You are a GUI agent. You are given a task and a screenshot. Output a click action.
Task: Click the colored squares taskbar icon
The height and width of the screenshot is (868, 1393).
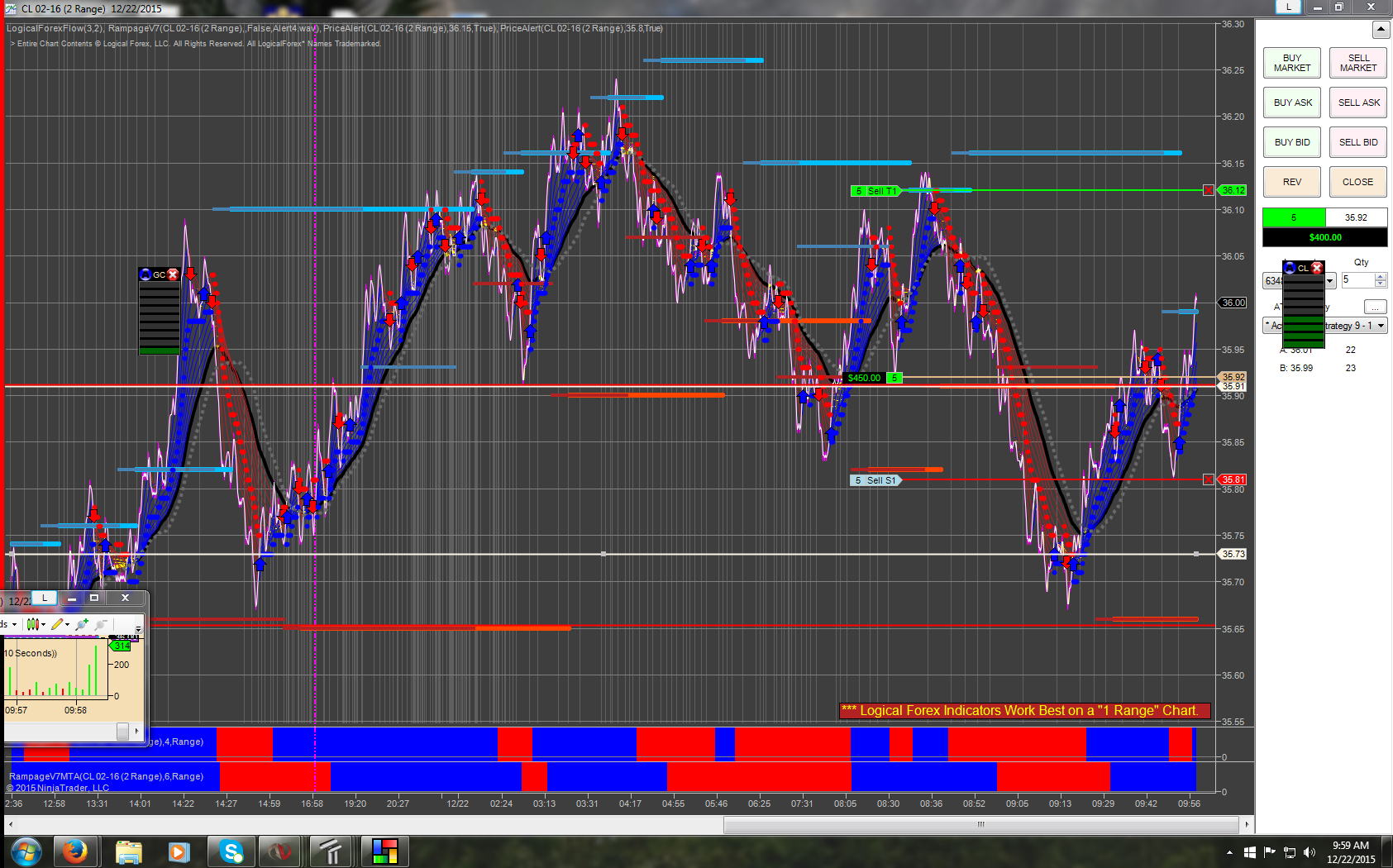(384, 851)
